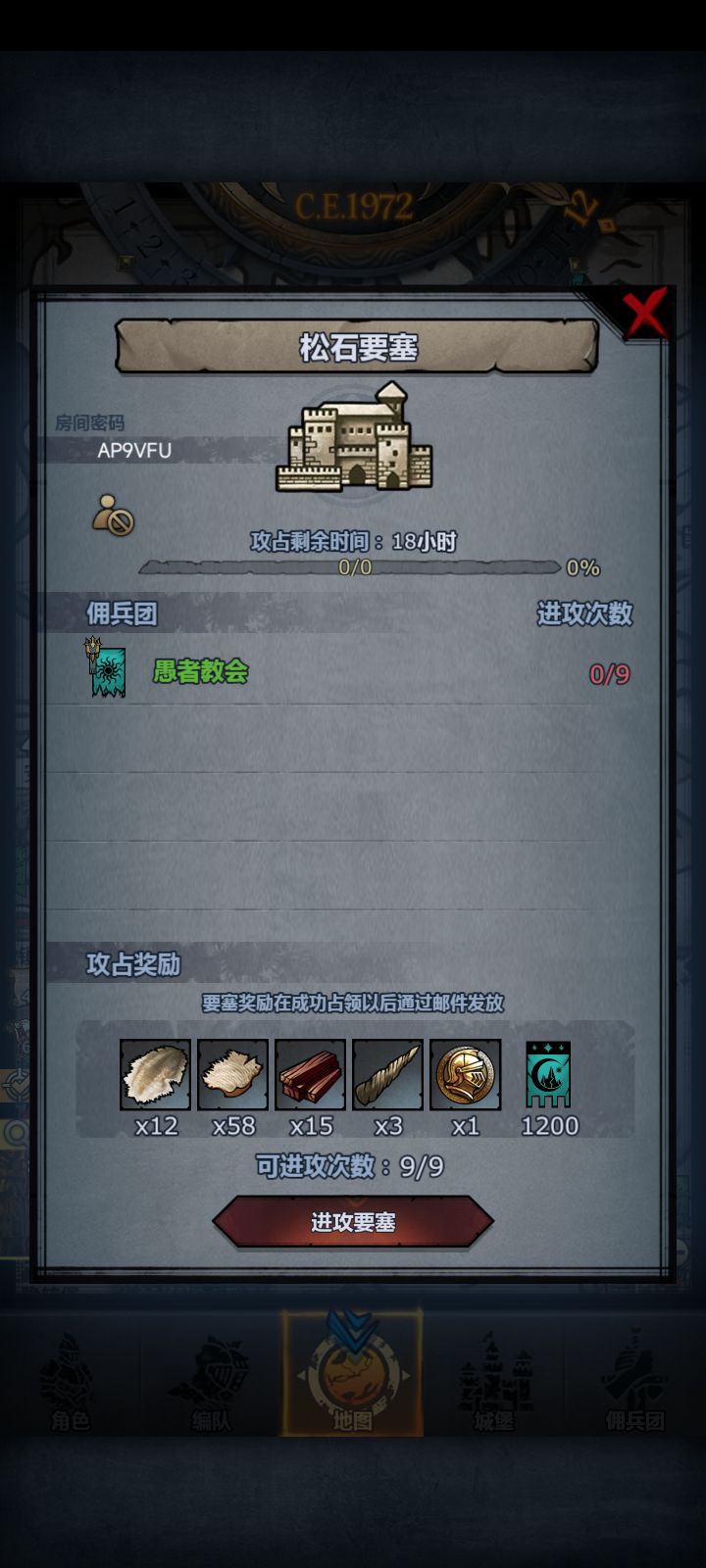Click the blocked user icon
The height and width of the screenshot is (1568, 706).
pos(113,514)
